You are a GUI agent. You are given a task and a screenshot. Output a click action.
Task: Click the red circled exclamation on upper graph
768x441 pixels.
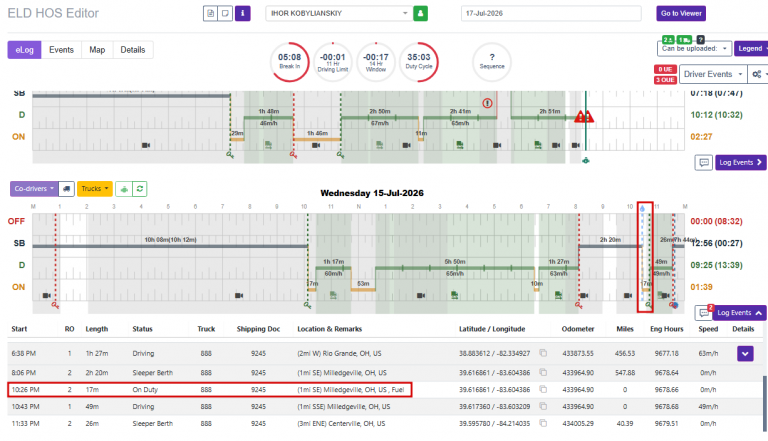[x=487, y=103]
